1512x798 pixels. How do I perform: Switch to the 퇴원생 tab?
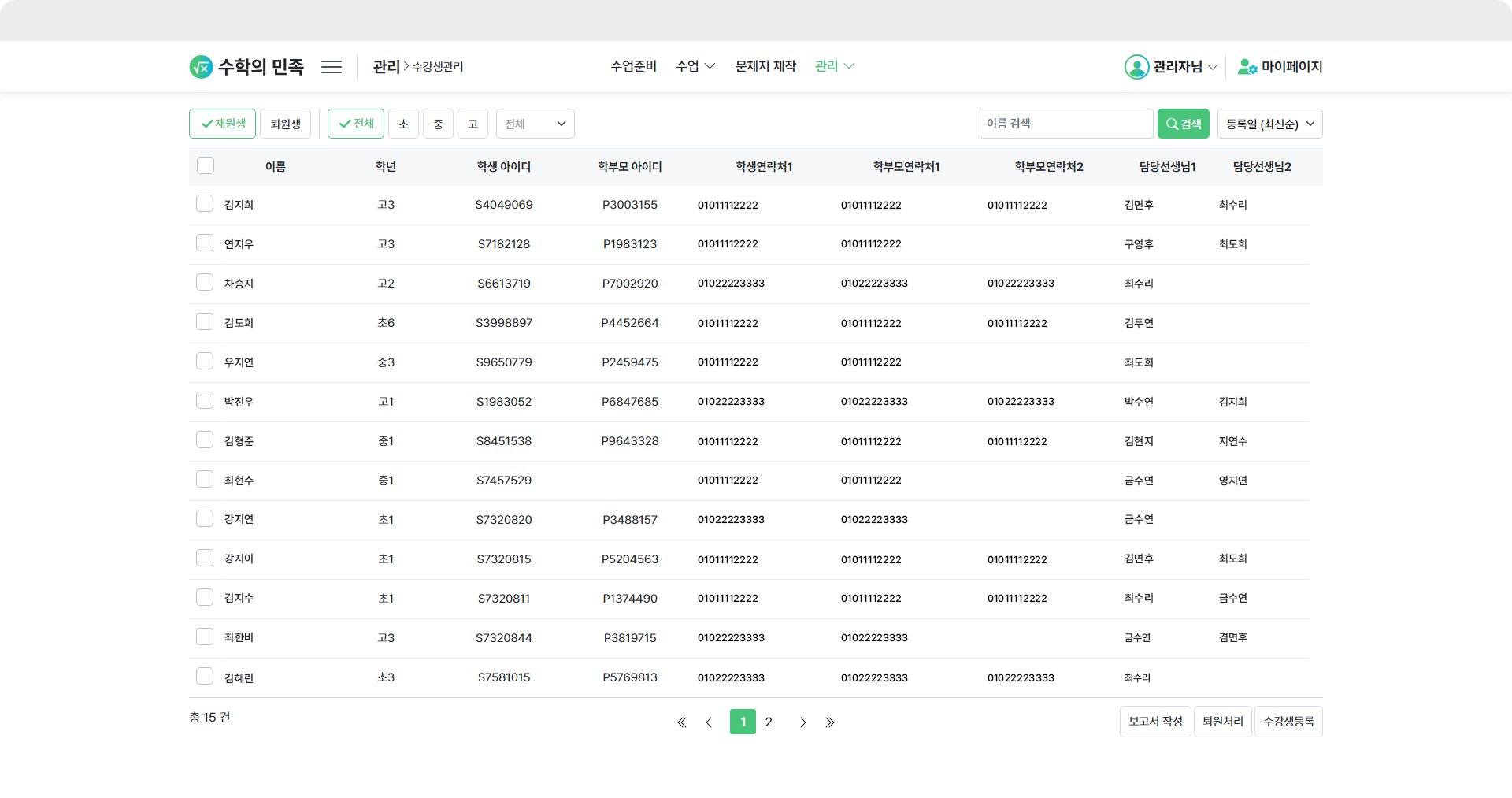(285, 124)
